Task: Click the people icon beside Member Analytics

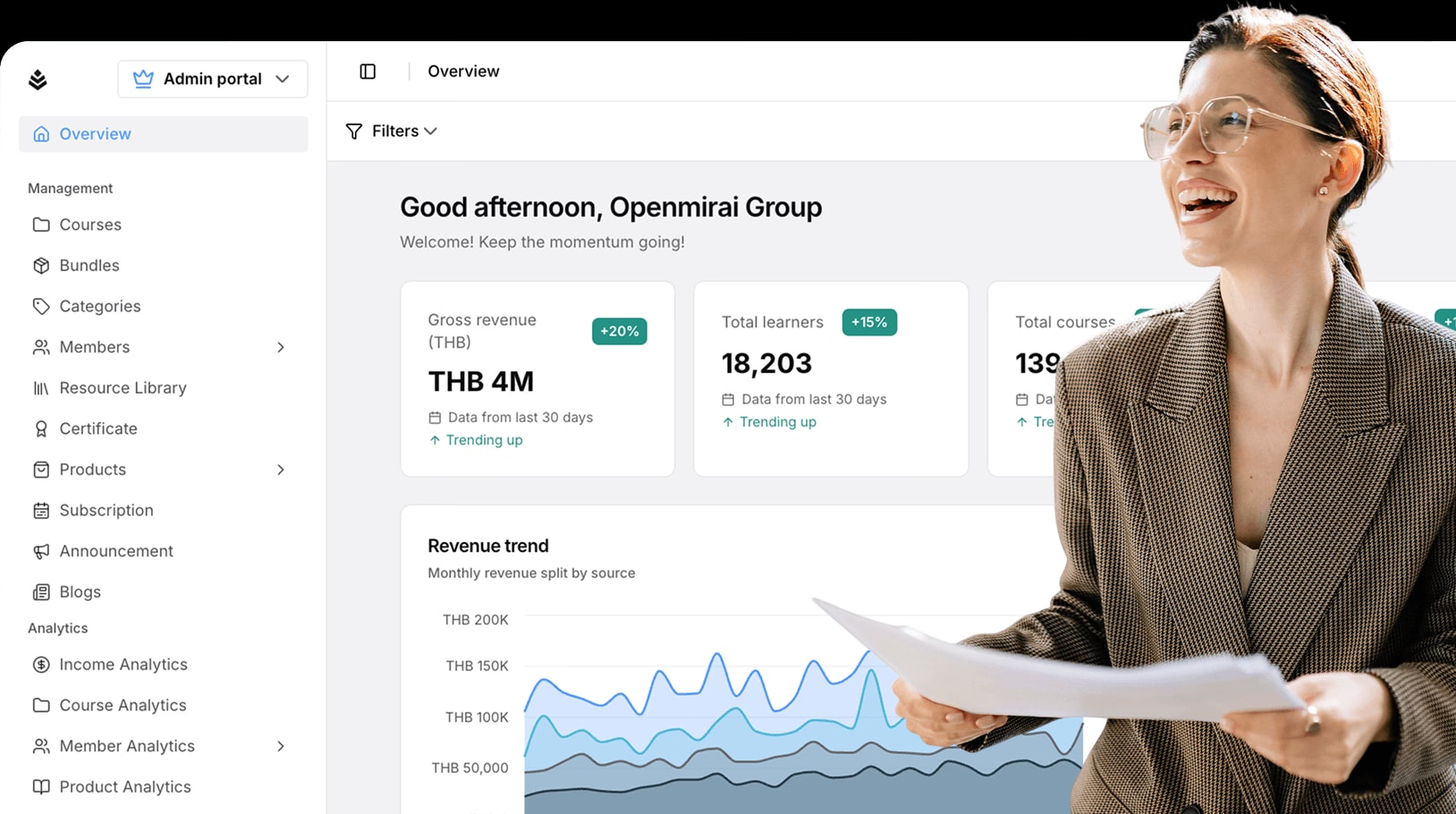Action: tap(41, 746)
